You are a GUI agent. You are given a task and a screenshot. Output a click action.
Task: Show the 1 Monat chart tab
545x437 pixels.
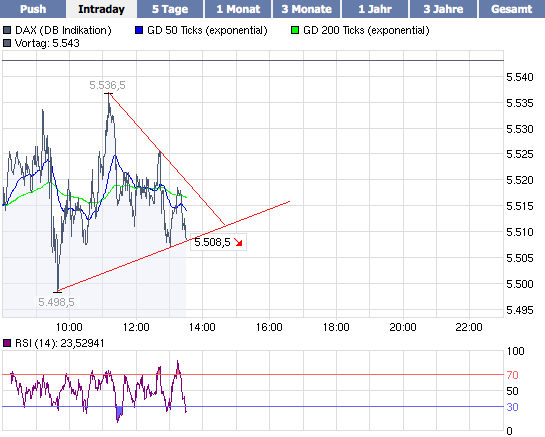[x=238, y=9]
